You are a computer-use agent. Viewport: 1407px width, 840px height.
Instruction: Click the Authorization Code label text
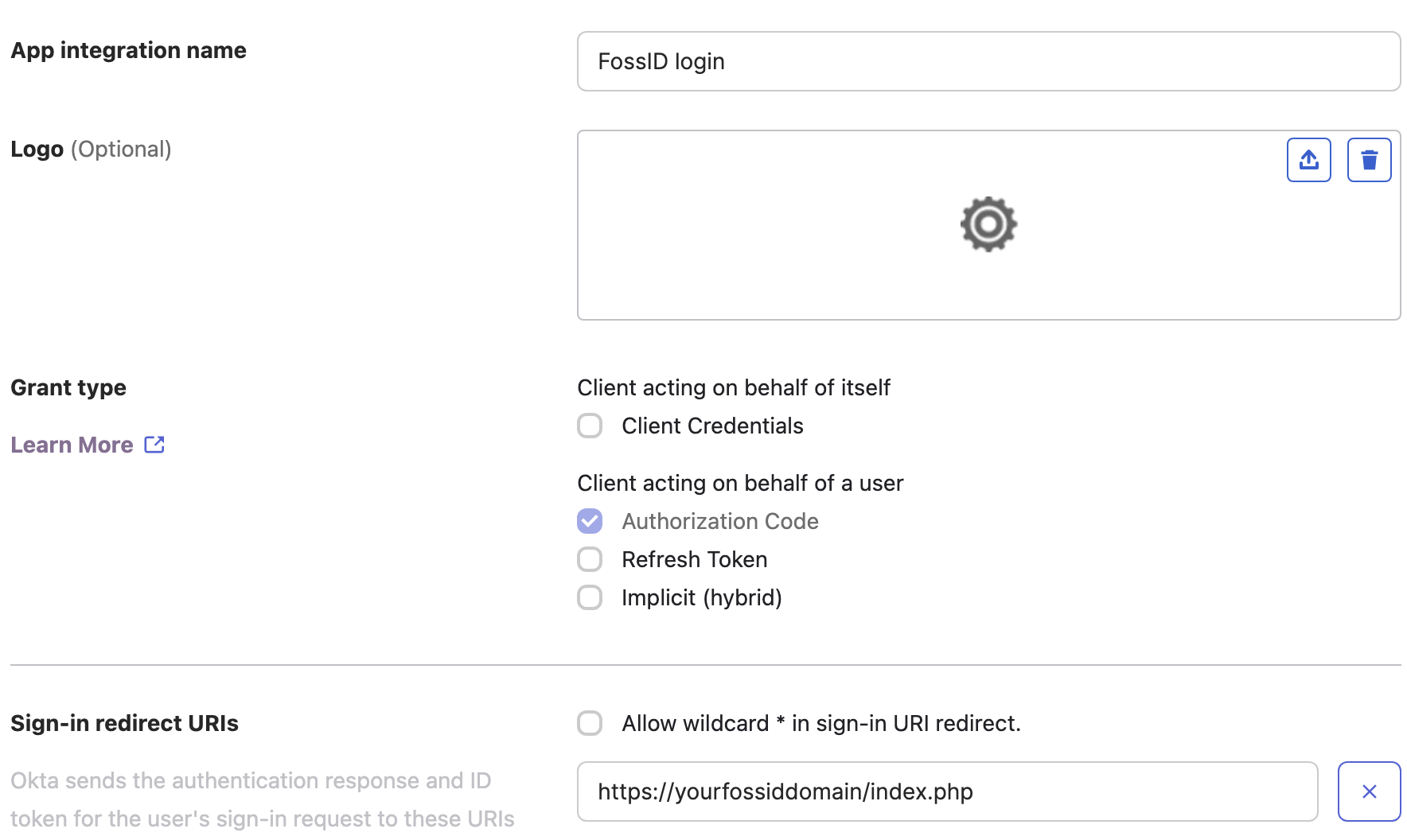pyautogui.click(x=719, y=521)
